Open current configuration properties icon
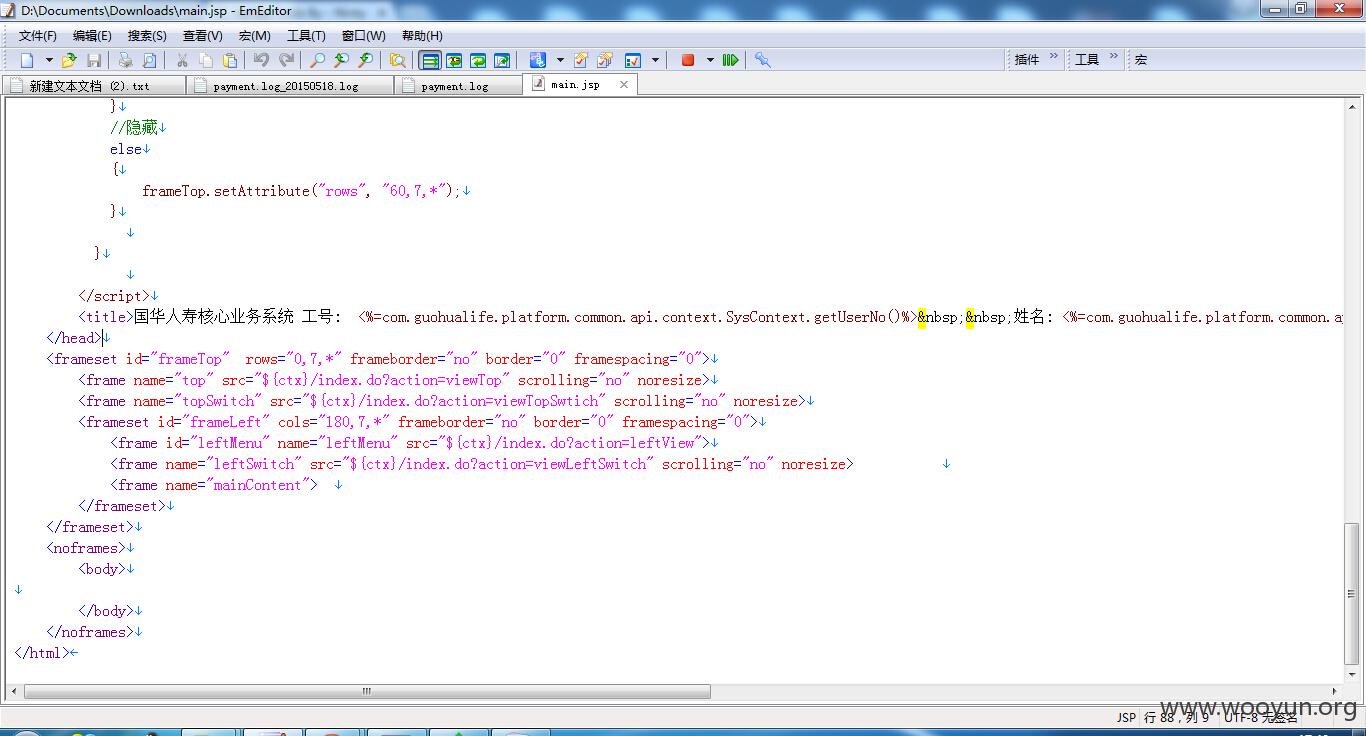Viewport: 1366px width, 736px height. (x=581, y=60)
